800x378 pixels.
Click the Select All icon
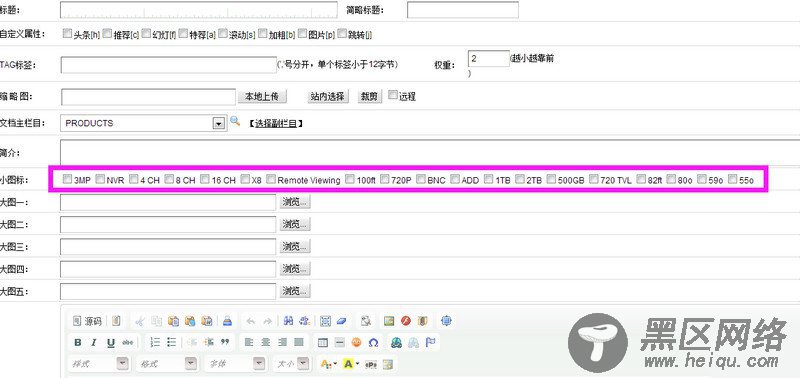tap(326, 321)
